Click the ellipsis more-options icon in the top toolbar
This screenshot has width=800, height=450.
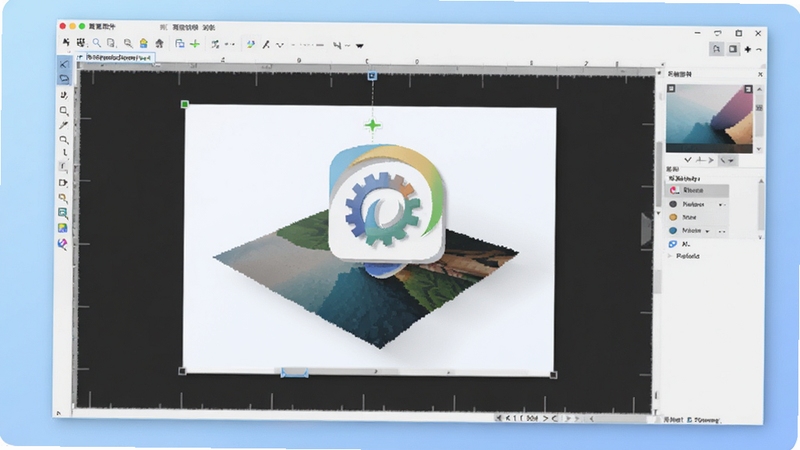pyautogui.click(x=230, y=44)
